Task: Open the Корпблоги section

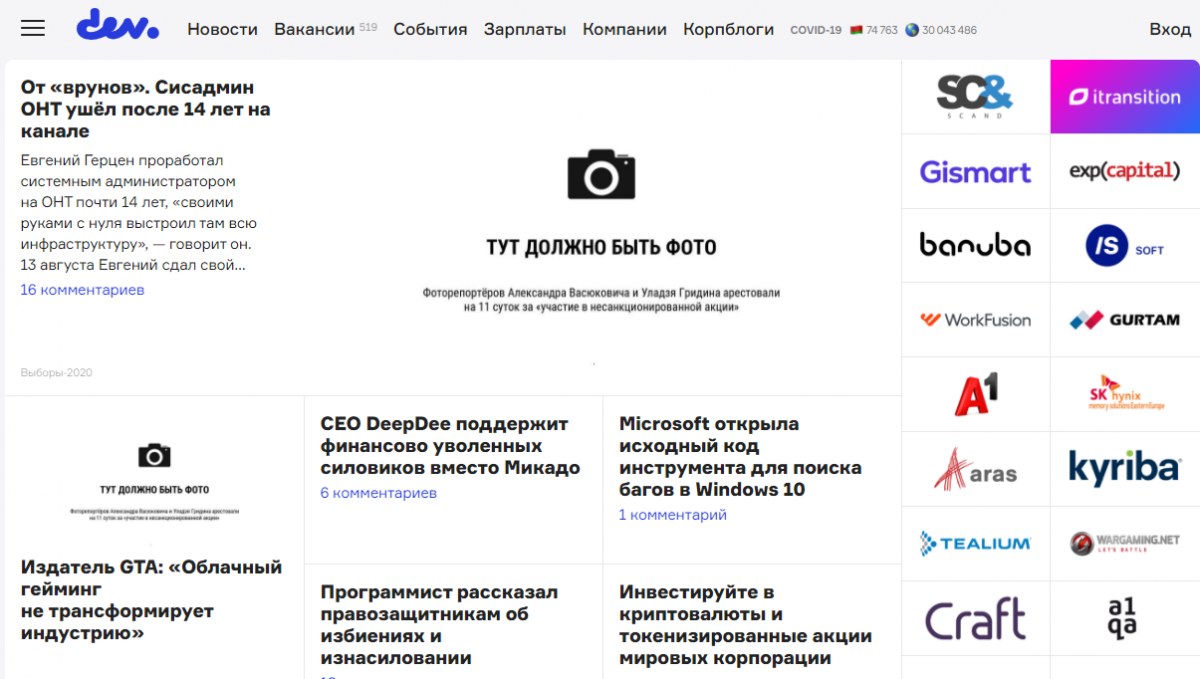Action: [x=728, y=30]
